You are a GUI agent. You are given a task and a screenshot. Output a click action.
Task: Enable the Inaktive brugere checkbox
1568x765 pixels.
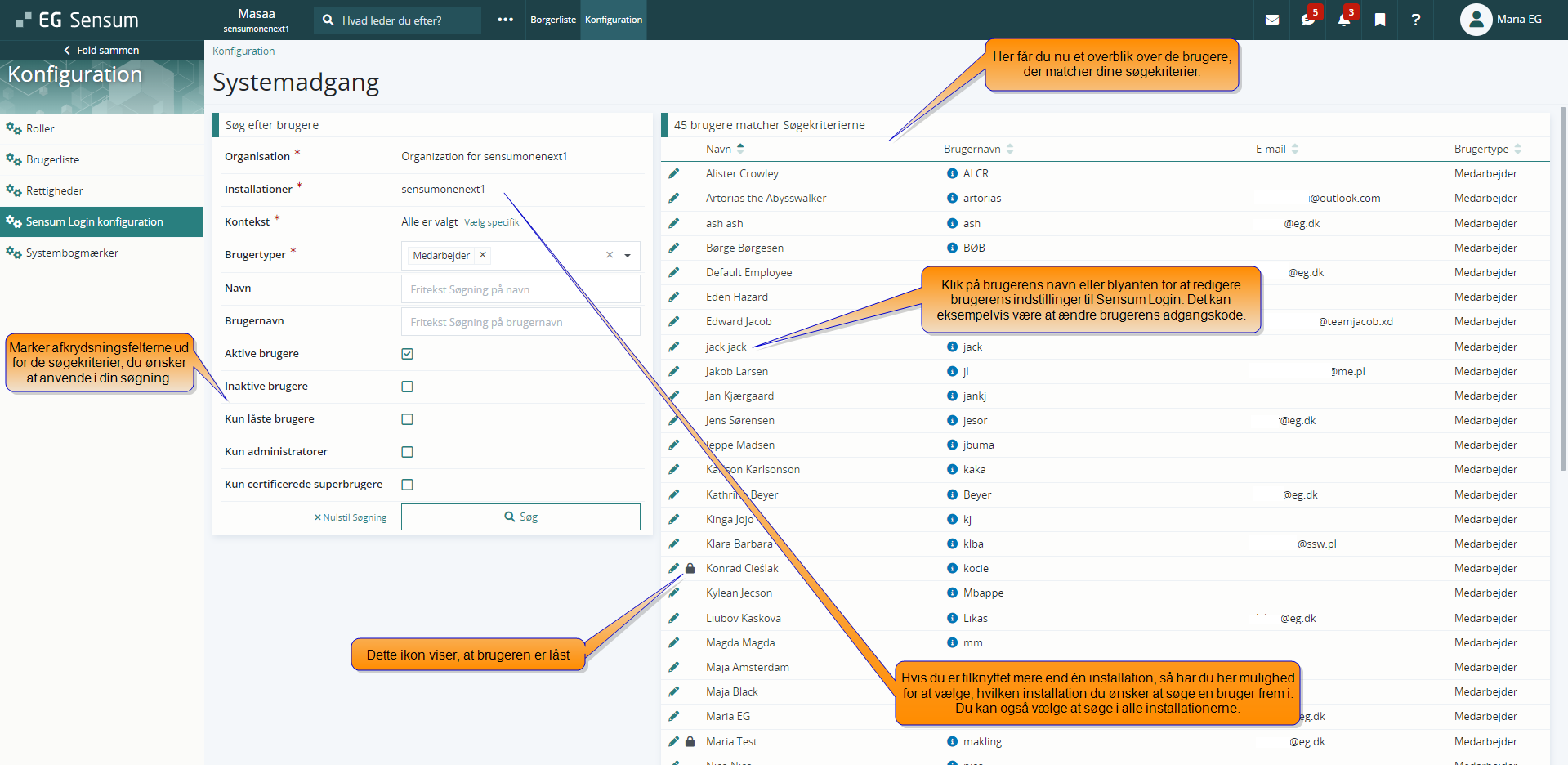click(x=407, y=387)
